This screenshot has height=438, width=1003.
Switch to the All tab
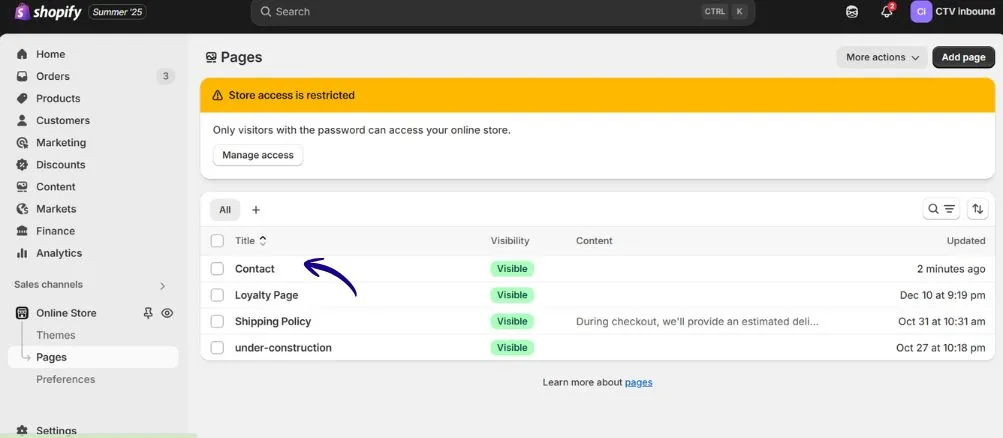click(225, 210)
